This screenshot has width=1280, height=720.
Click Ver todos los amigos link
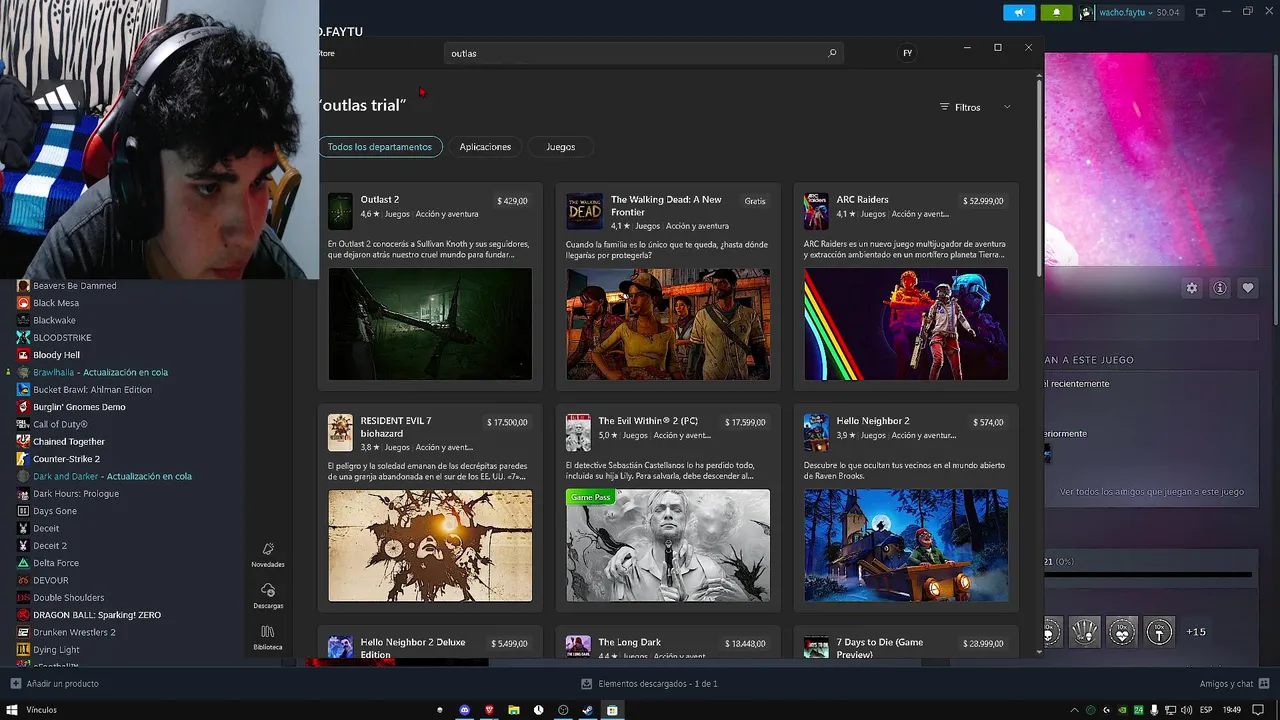pyautogui.click(x=1152, y=492)
